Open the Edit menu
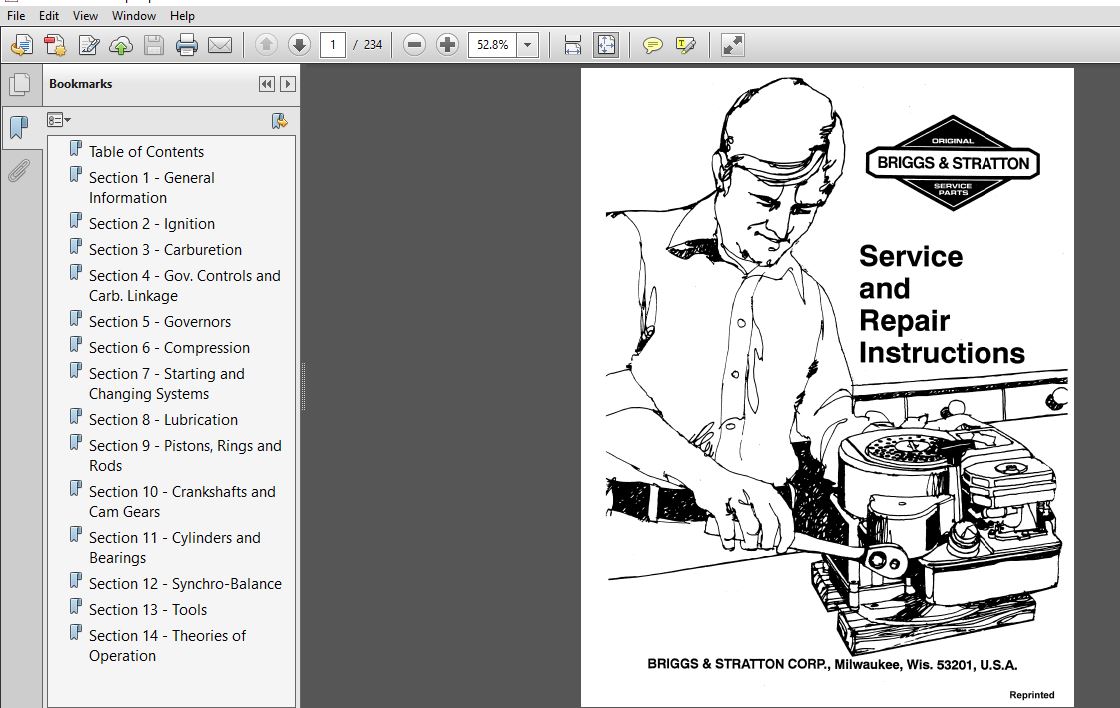Viewport: 1120px width, 708px height. [x=49, y=15]
